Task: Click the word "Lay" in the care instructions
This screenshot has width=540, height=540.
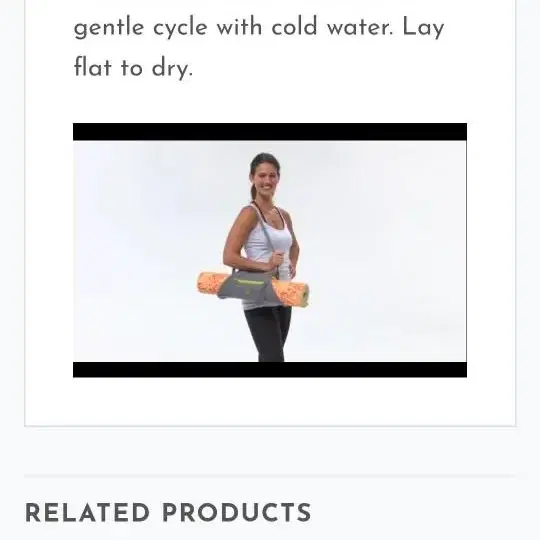Action: point(423,28)
